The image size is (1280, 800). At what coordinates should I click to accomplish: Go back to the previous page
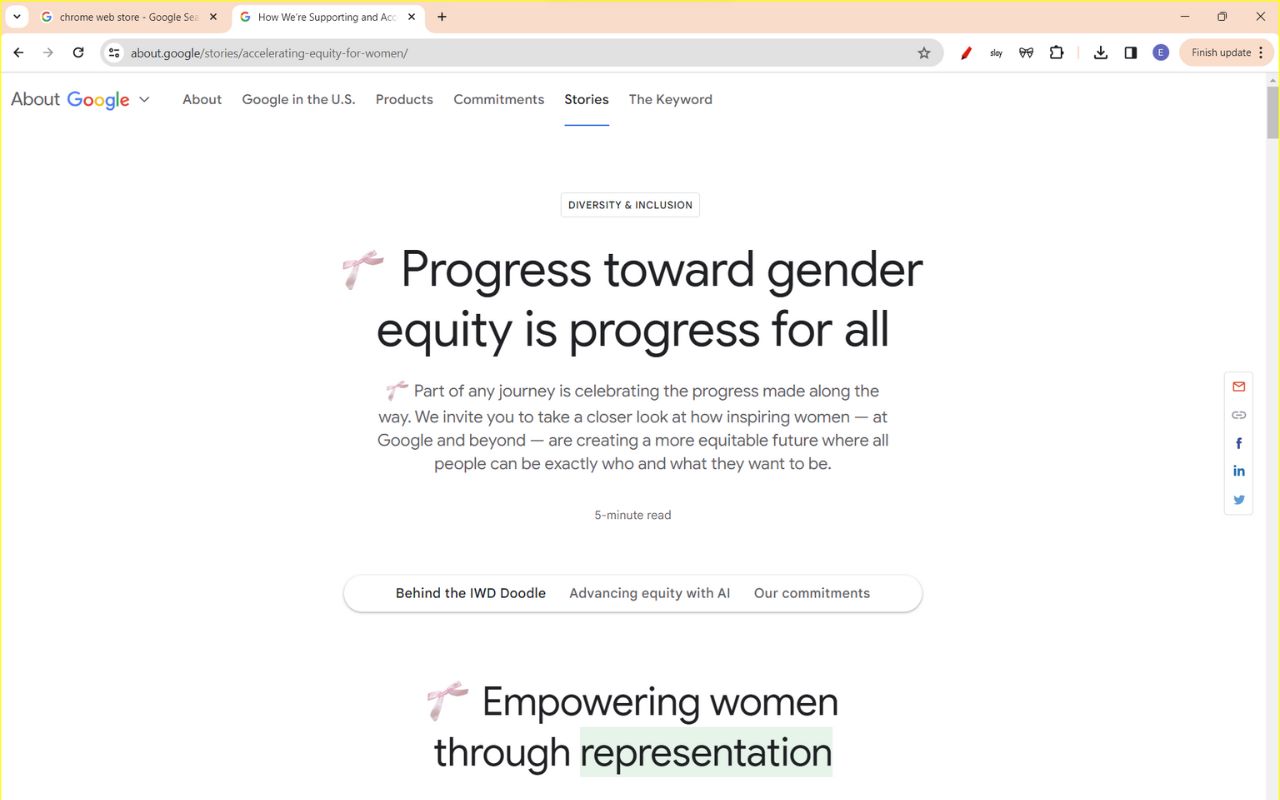point(18,53)
